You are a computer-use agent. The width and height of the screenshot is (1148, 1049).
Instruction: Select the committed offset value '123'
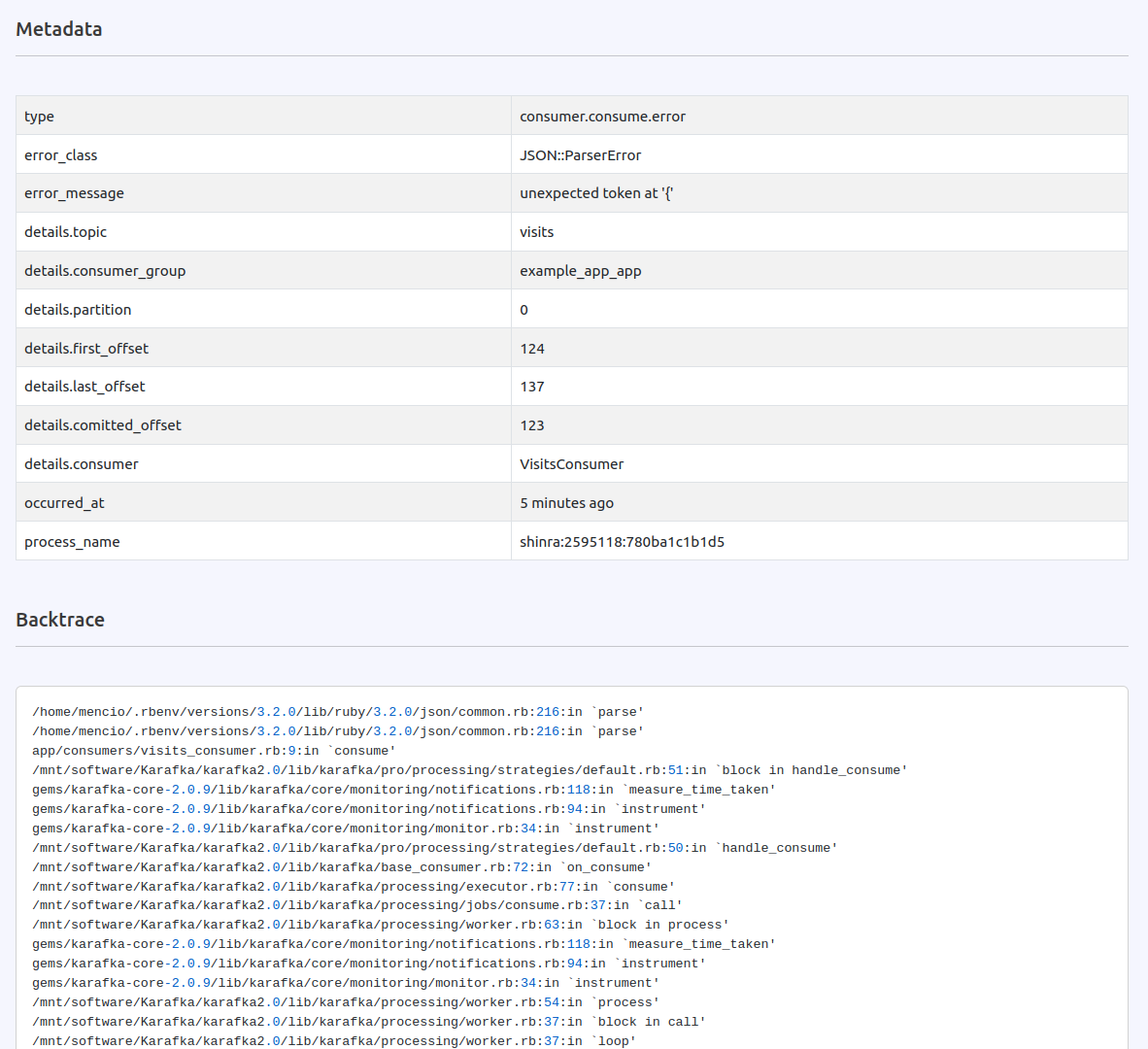click(x=532, y=425)
